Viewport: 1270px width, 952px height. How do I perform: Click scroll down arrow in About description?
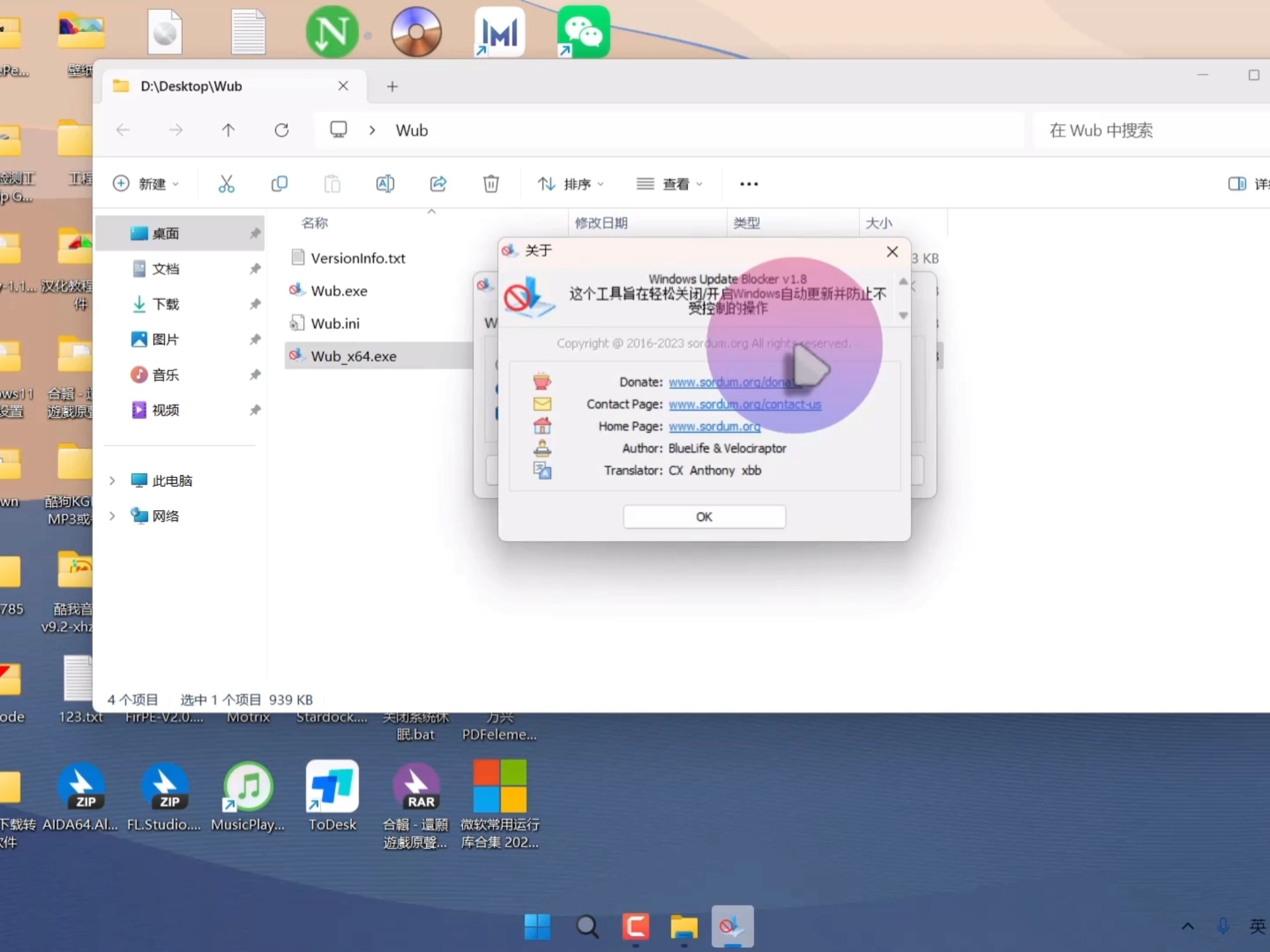[903, 315]
